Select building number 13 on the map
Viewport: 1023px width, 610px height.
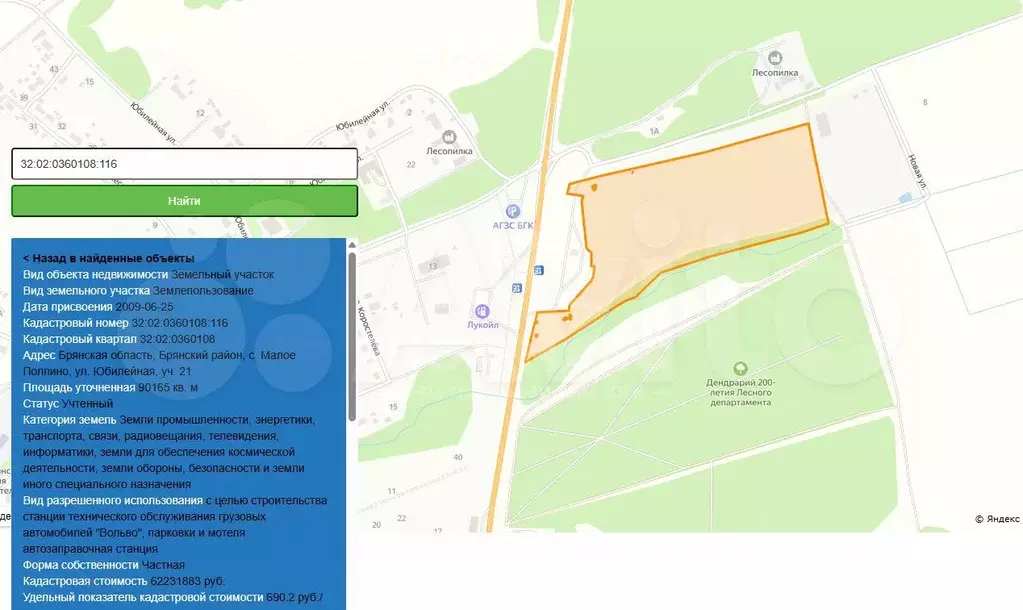[x=433, y=266]
